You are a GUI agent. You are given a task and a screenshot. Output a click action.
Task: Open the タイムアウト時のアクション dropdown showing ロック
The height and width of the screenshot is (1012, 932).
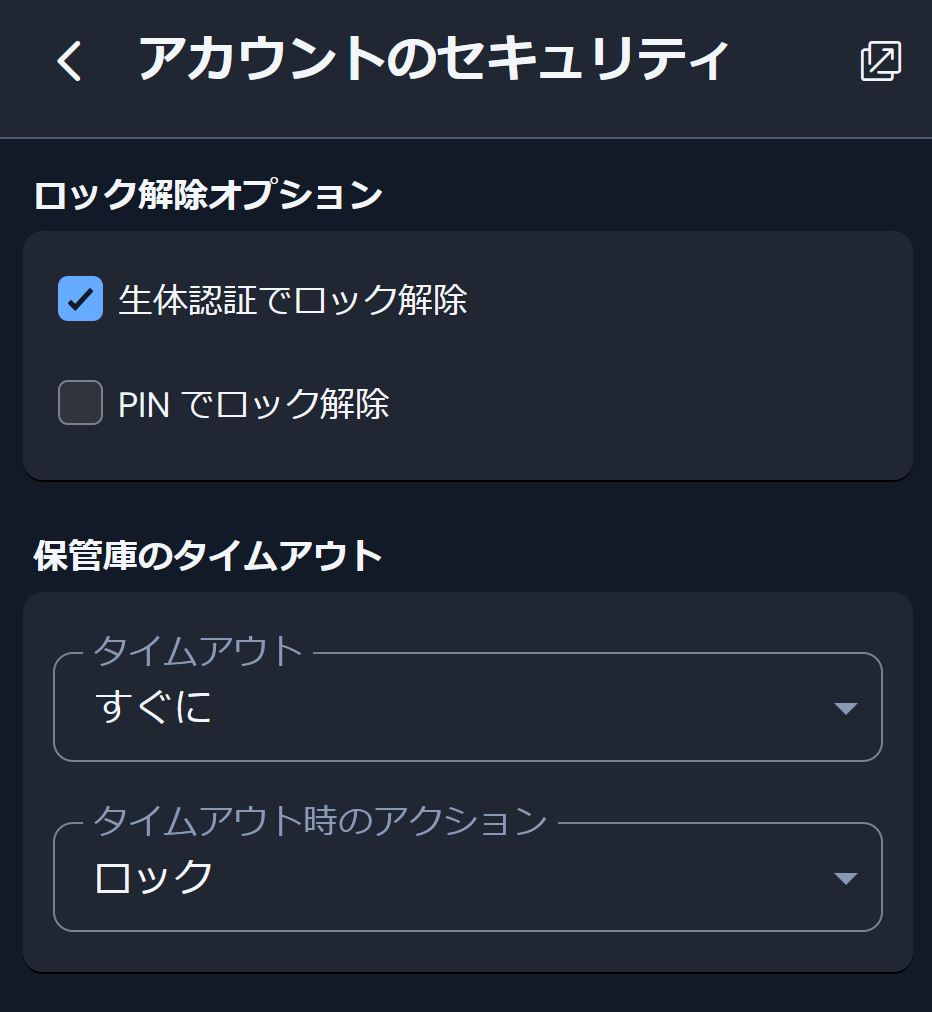(x=468, y=876)
